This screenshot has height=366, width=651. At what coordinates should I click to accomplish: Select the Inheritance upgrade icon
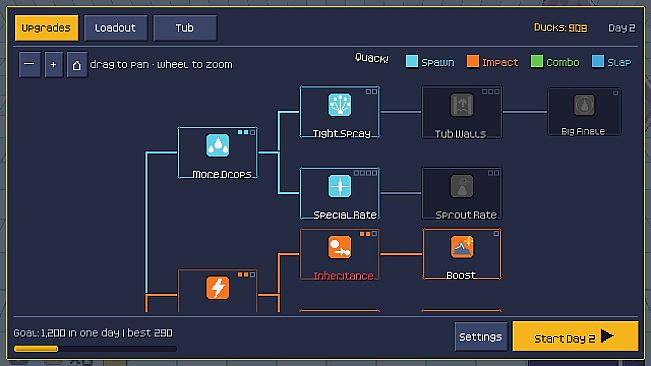click(340, 247)
